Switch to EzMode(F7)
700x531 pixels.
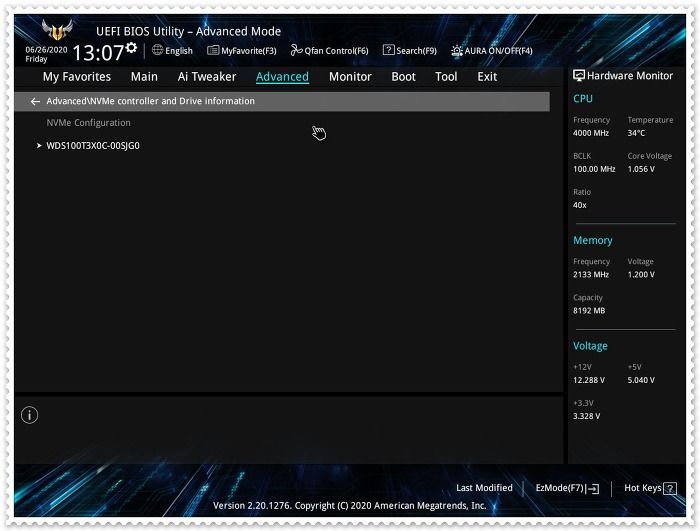pos(567,488)
